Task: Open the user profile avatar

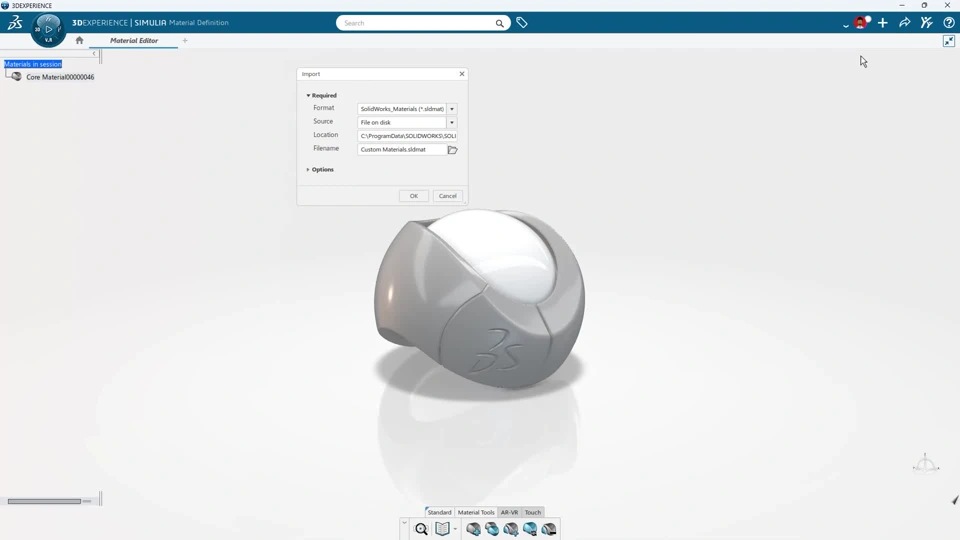Action: tap(861, 23)
